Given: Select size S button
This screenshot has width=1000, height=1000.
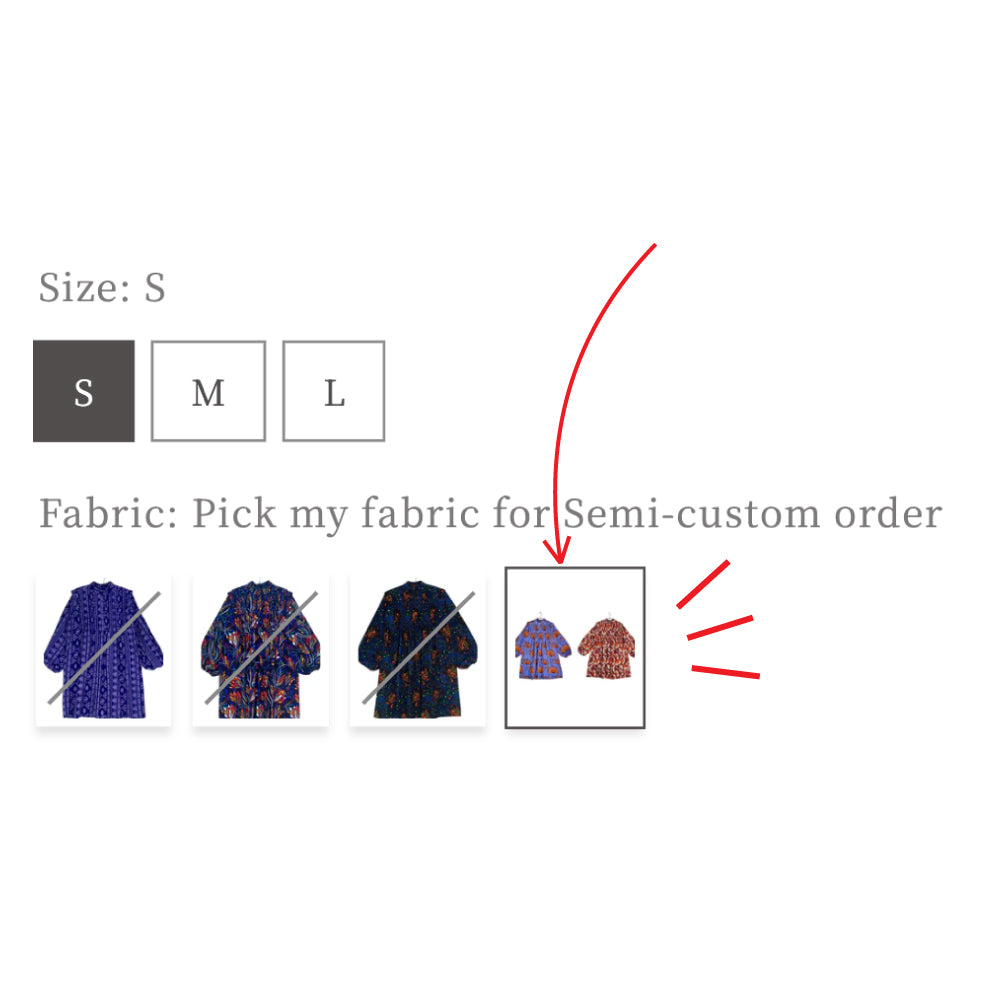Looking at the screenshot, I should (x=84, y=391).
